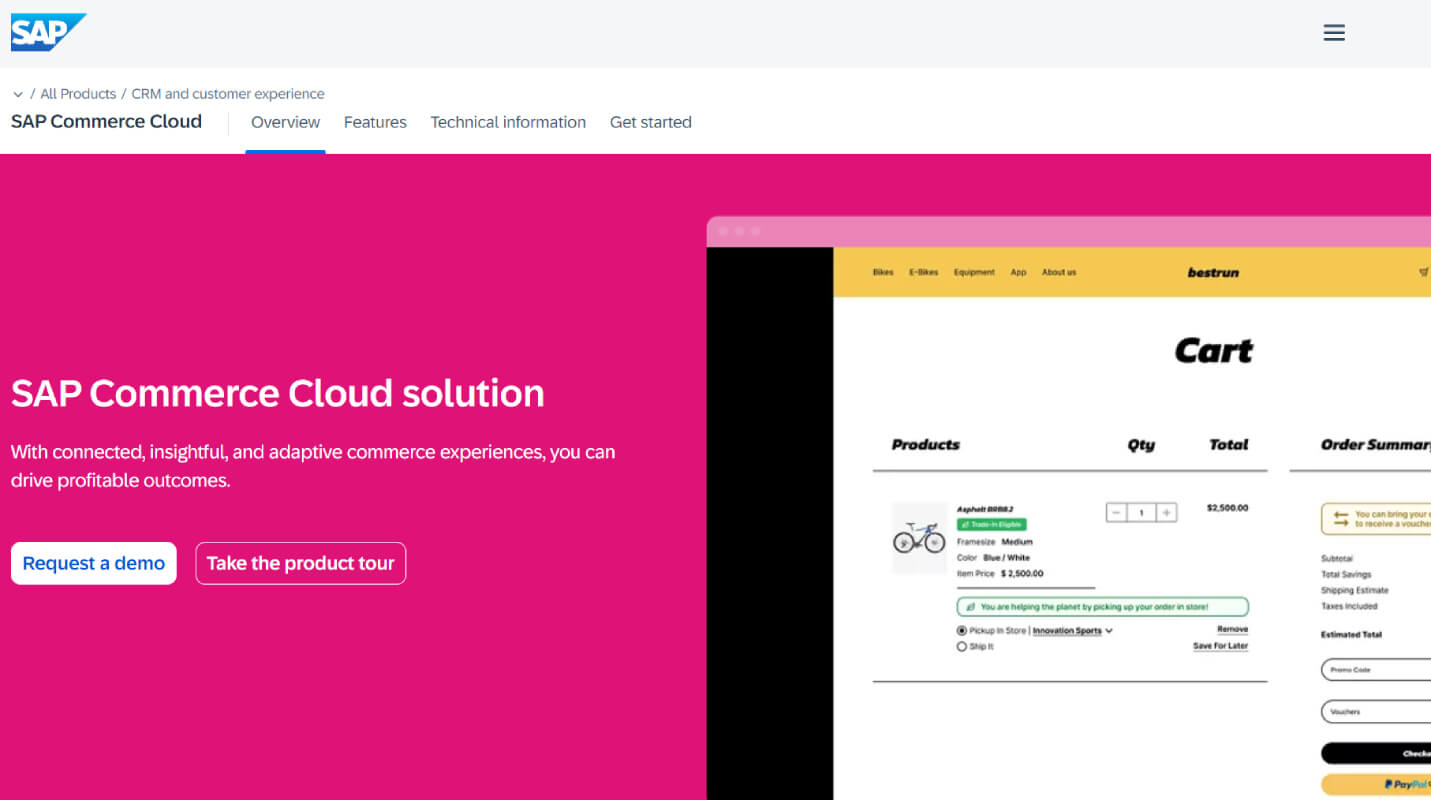Click the bestrun logo in demo

tap(1213, 272)
